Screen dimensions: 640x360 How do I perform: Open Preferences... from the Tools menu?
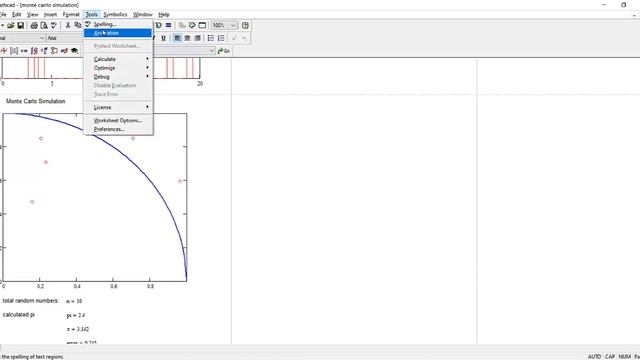(x=118, y=129)
